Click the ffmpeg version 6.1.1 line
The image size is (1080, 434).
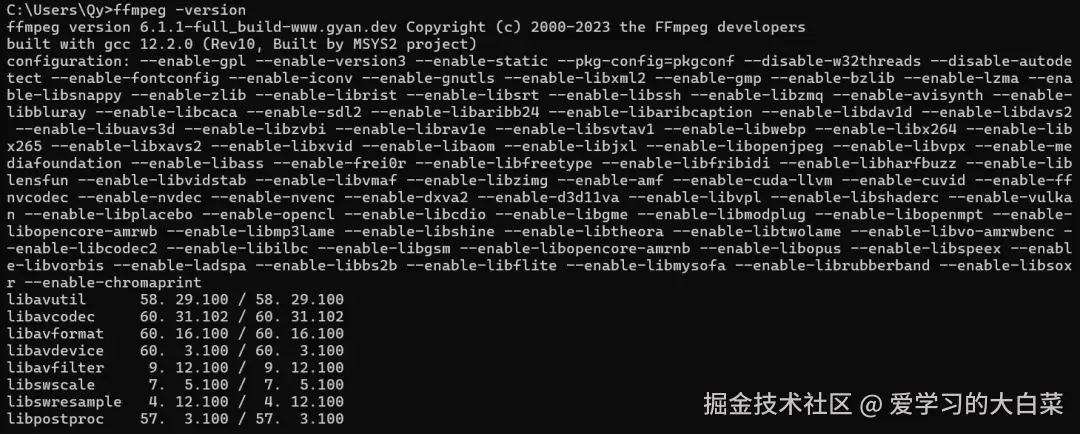tap(406, 28)
